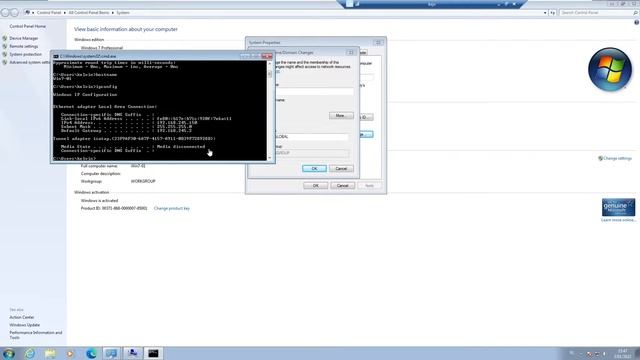Click the genuine Microsoft software badge
Image resolution: width=640 pixels, height=360 pixels.
[618, 207]
